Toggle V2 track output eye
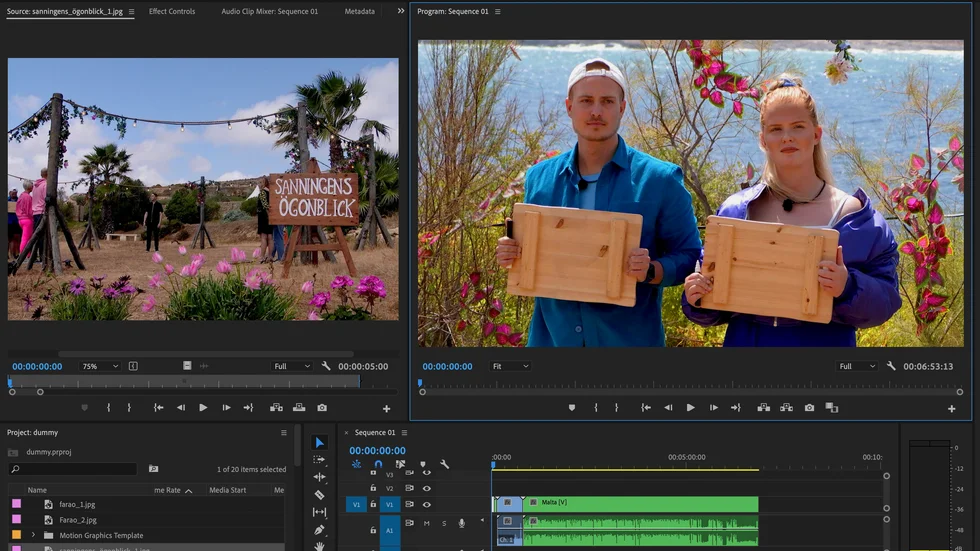980x551 pixels. click(427, 489)
